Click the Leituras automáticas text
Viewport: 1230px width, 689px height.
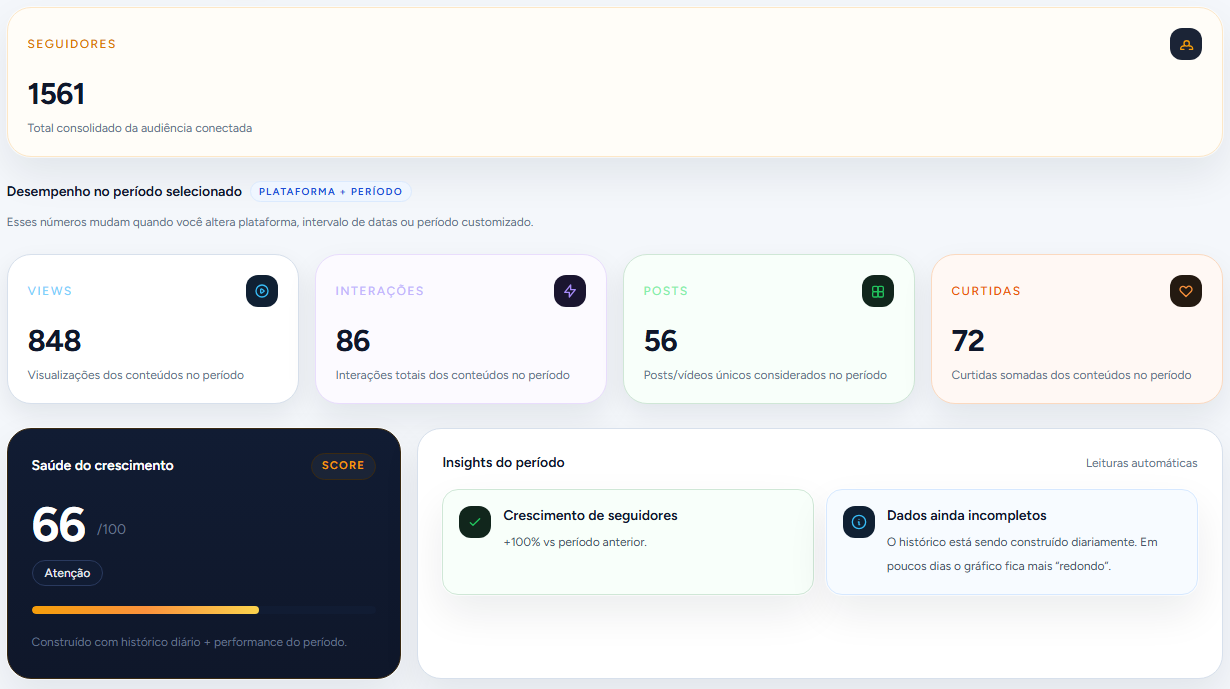pos(1142,463)
